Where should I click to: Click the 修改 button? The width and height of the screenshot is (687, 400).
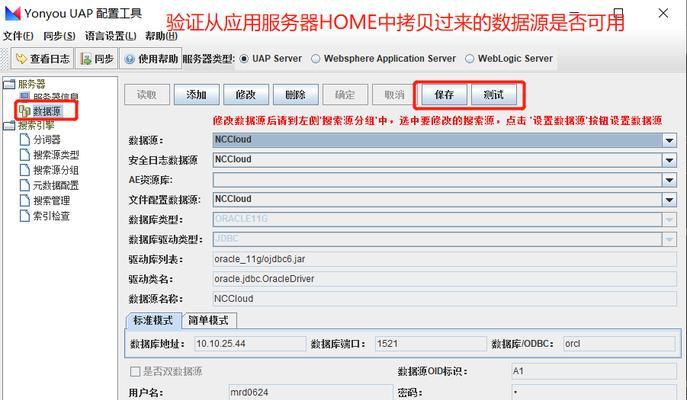tap(246, 95)
